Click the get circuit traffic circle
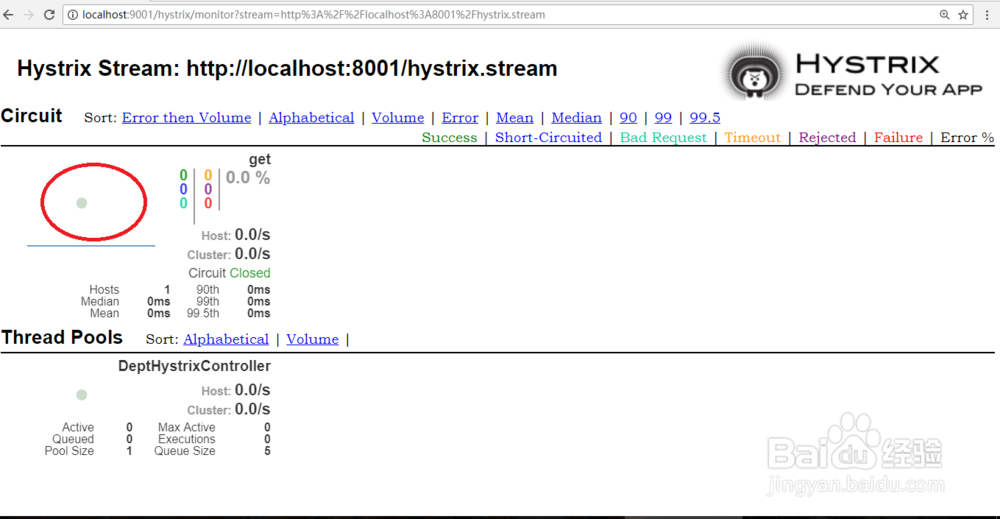 pyautogui.click(x=82, y=203)
